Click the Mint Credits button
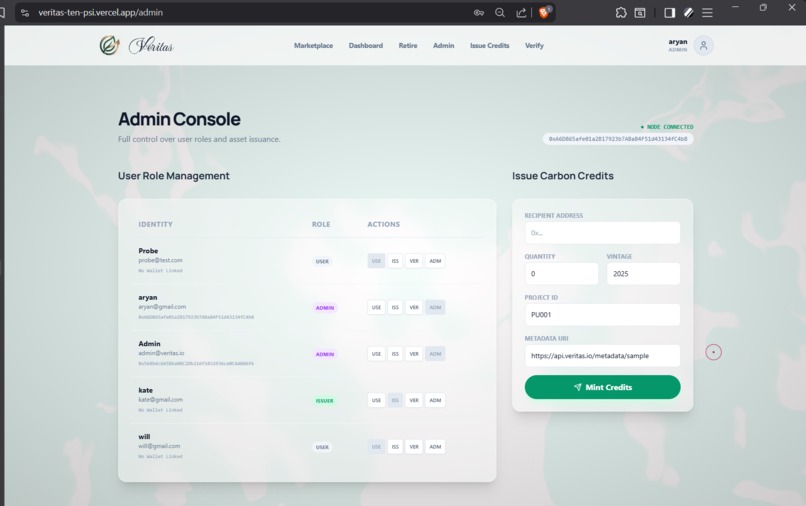 [x=602, y=387]
